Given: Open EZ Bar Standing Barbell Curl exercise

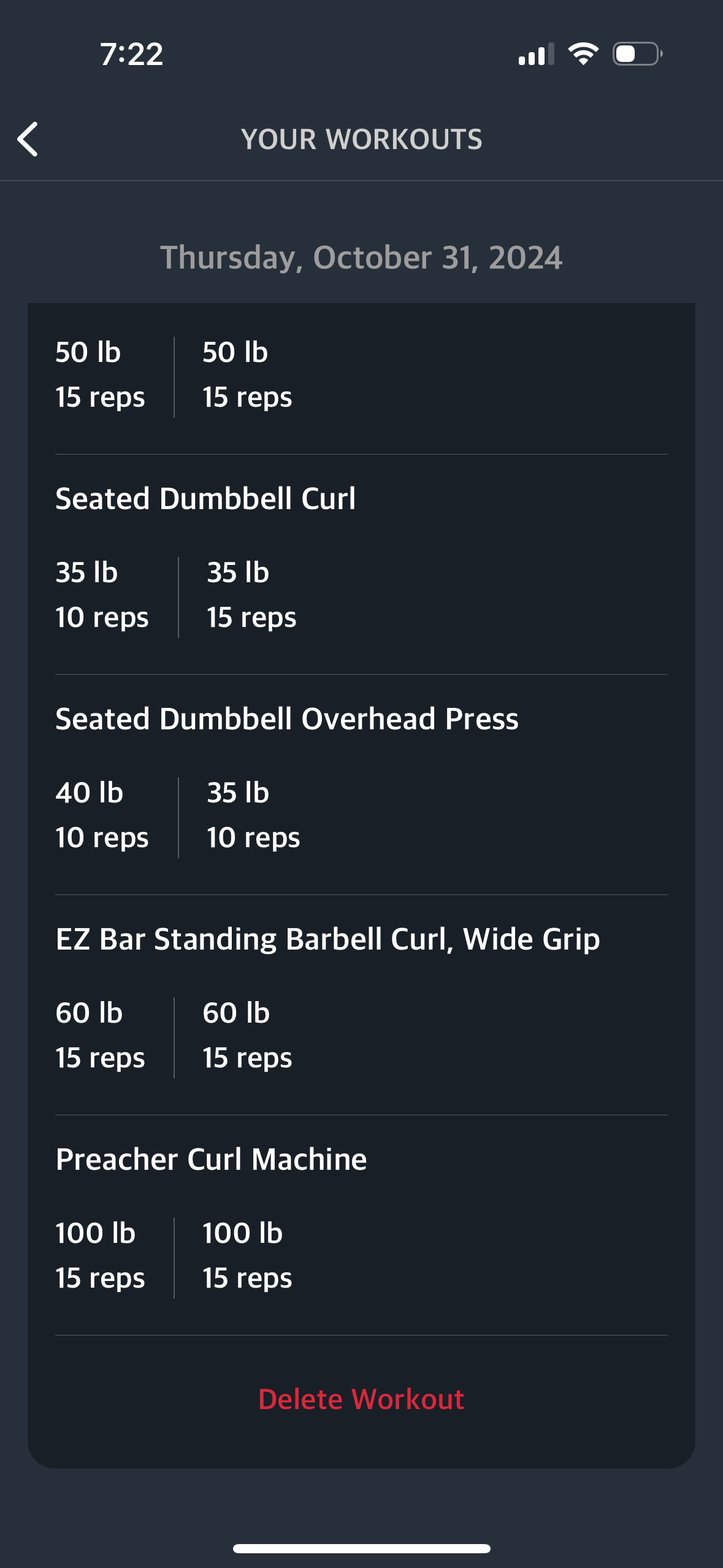Looking at the screenshot, I should coord(327,939).
